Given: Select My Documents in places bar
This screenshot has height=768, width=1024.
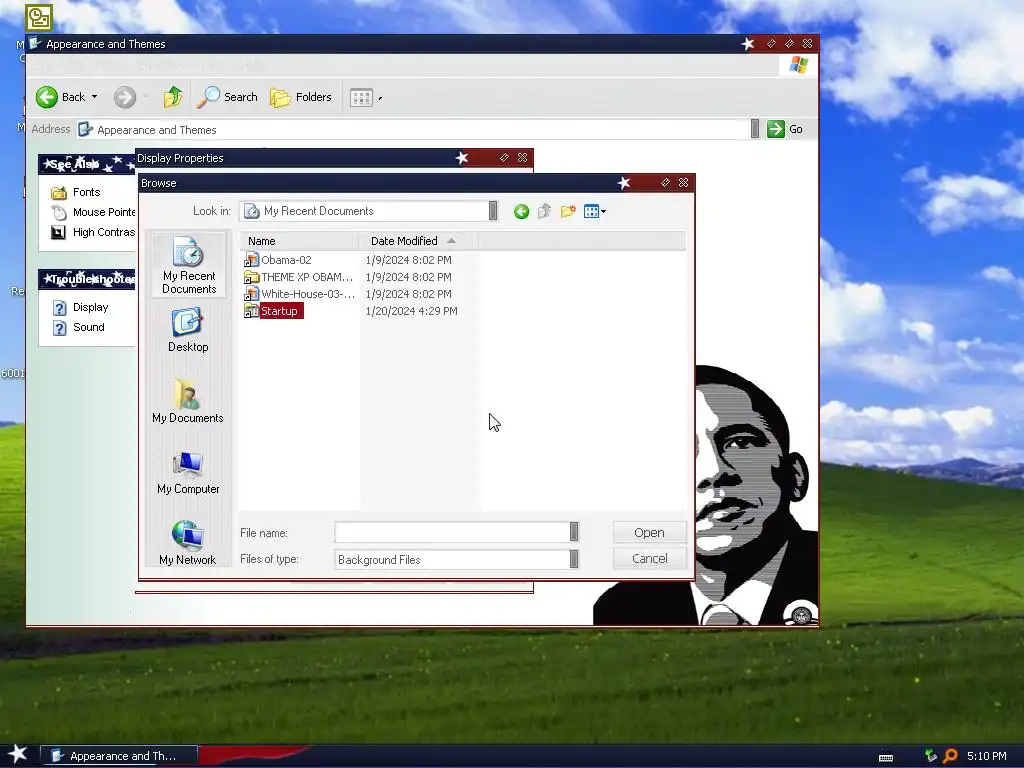Looking at the screenshot, I should 188,402.
